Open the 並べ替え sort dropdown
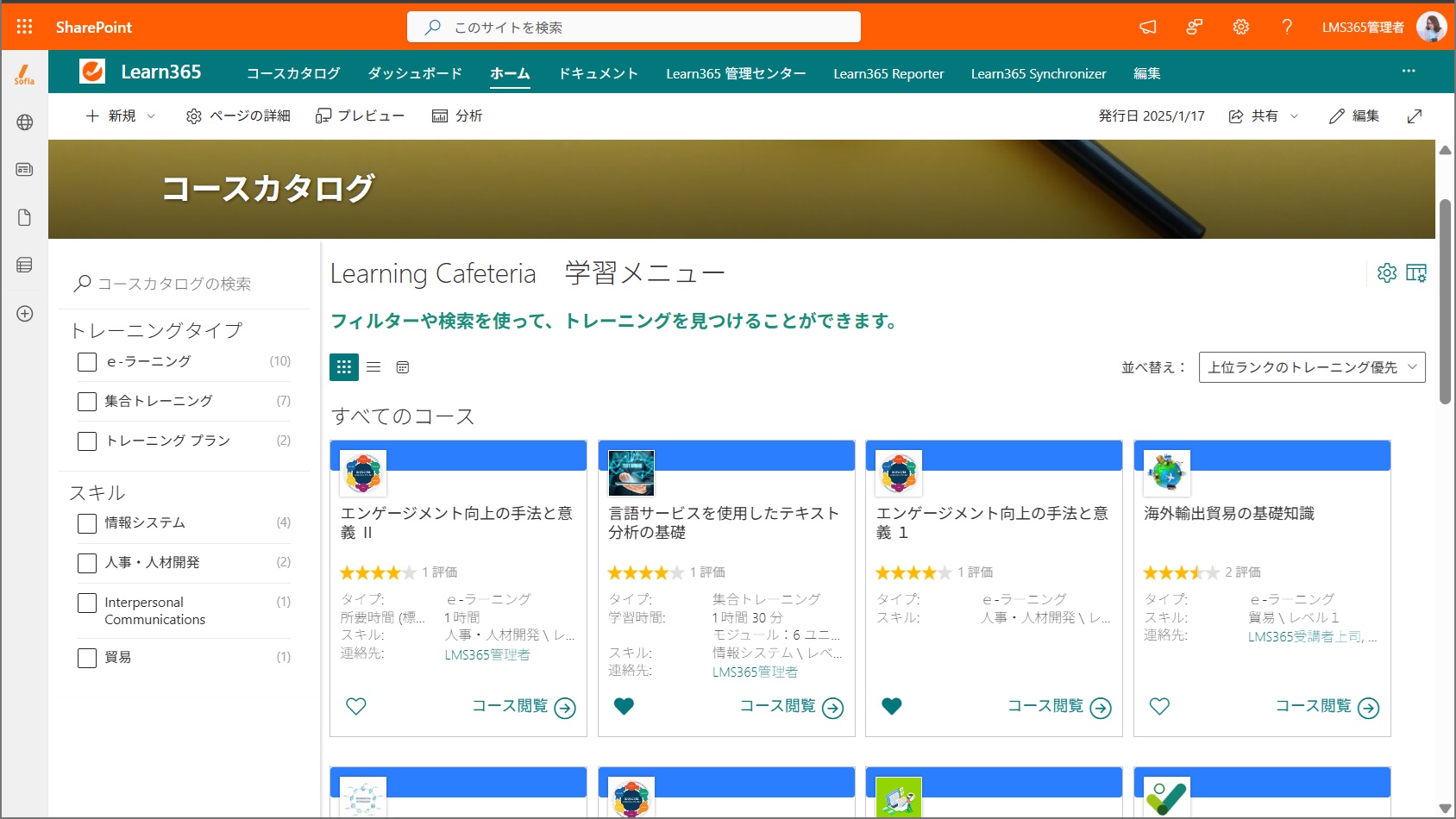The height and width of the screenshot is (819, 1456). [1312, 367]
